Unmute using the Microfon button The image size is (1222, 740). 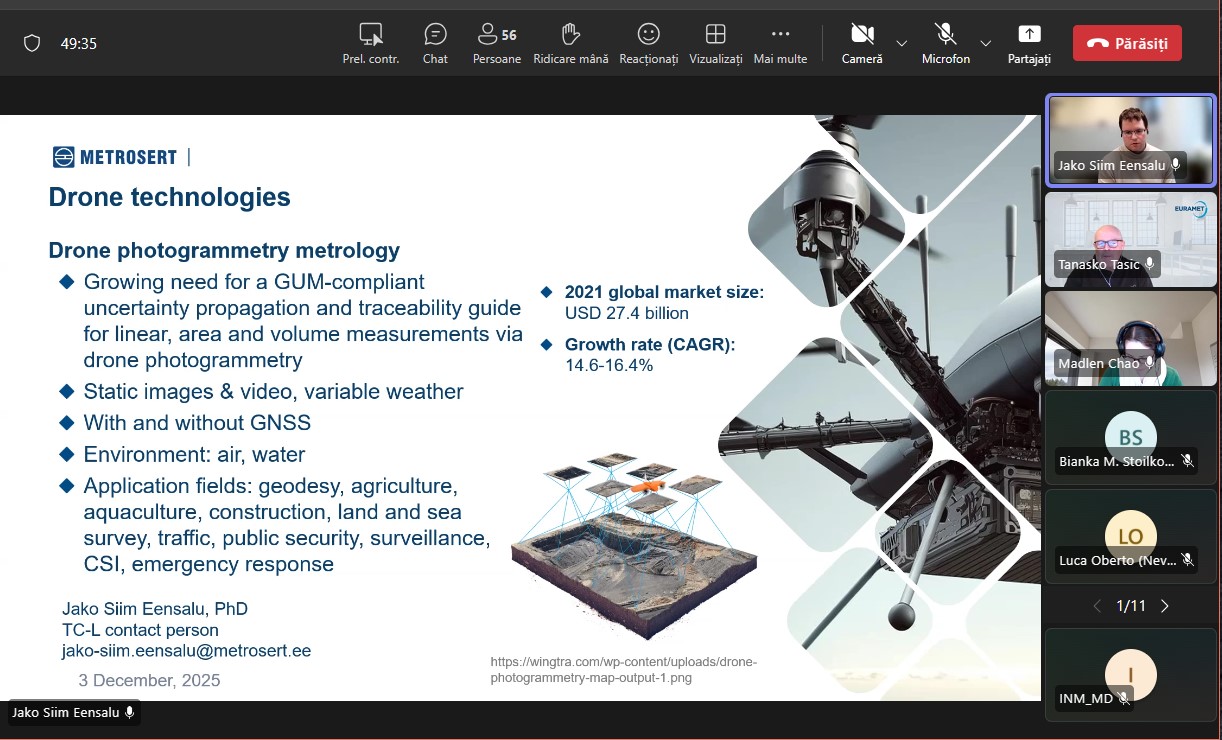945,43
